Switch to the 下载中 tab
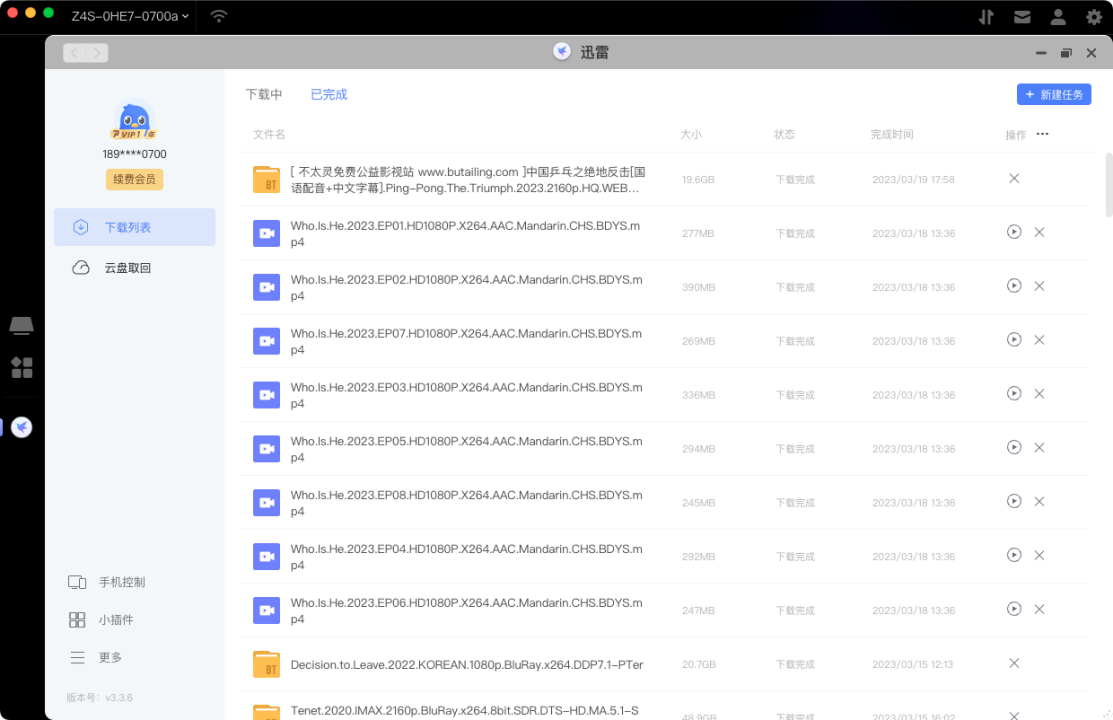 coord(263,94)
